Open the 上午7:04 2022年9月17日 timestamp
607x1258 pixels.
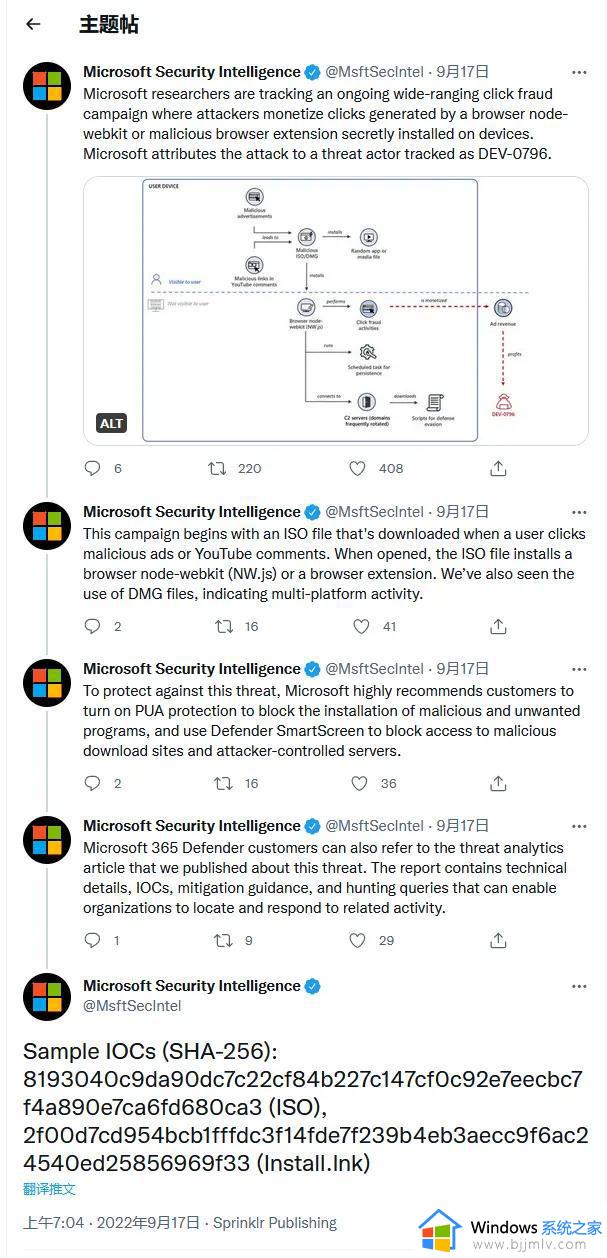click(x=111, y=1222)
